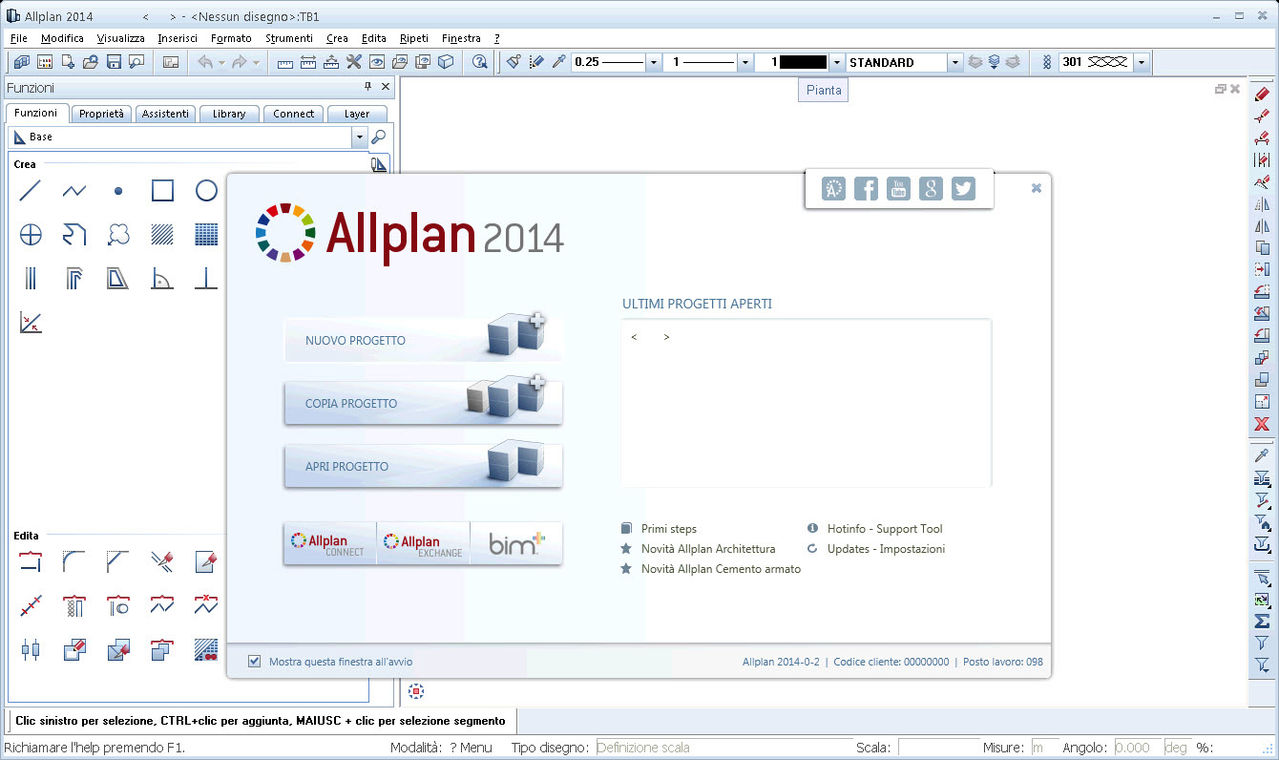The width and height of the screenshot is (1279, 760).
Task: Click the Fillet corner tool in Edita
Action: click(74, 561)
